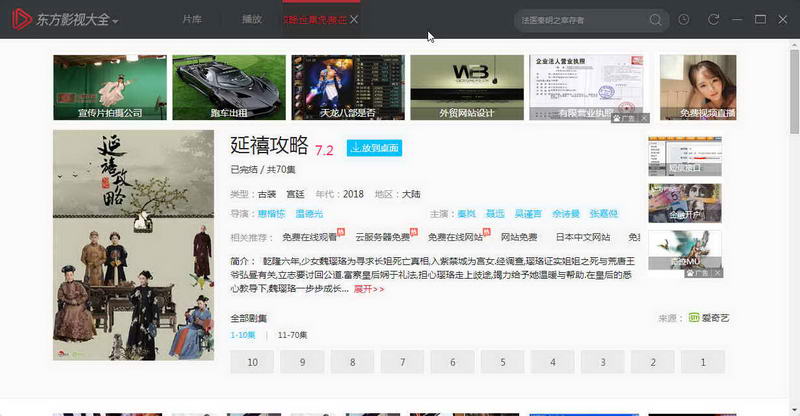This screenshot has width=800, height=416.
Task: Select the 11-70集 episode range tab
Action: click(292, 335)
